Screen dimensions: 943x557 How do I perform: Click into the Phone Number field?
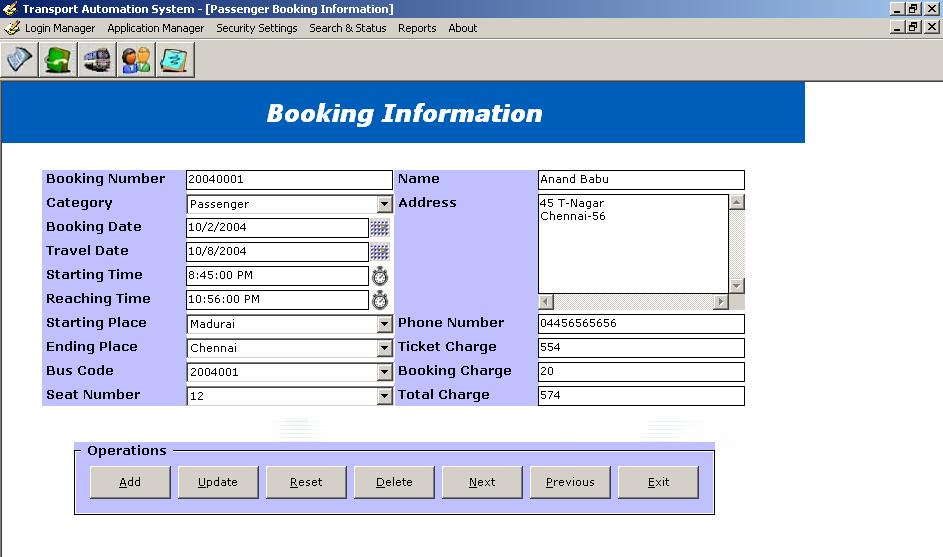[641, 324]
